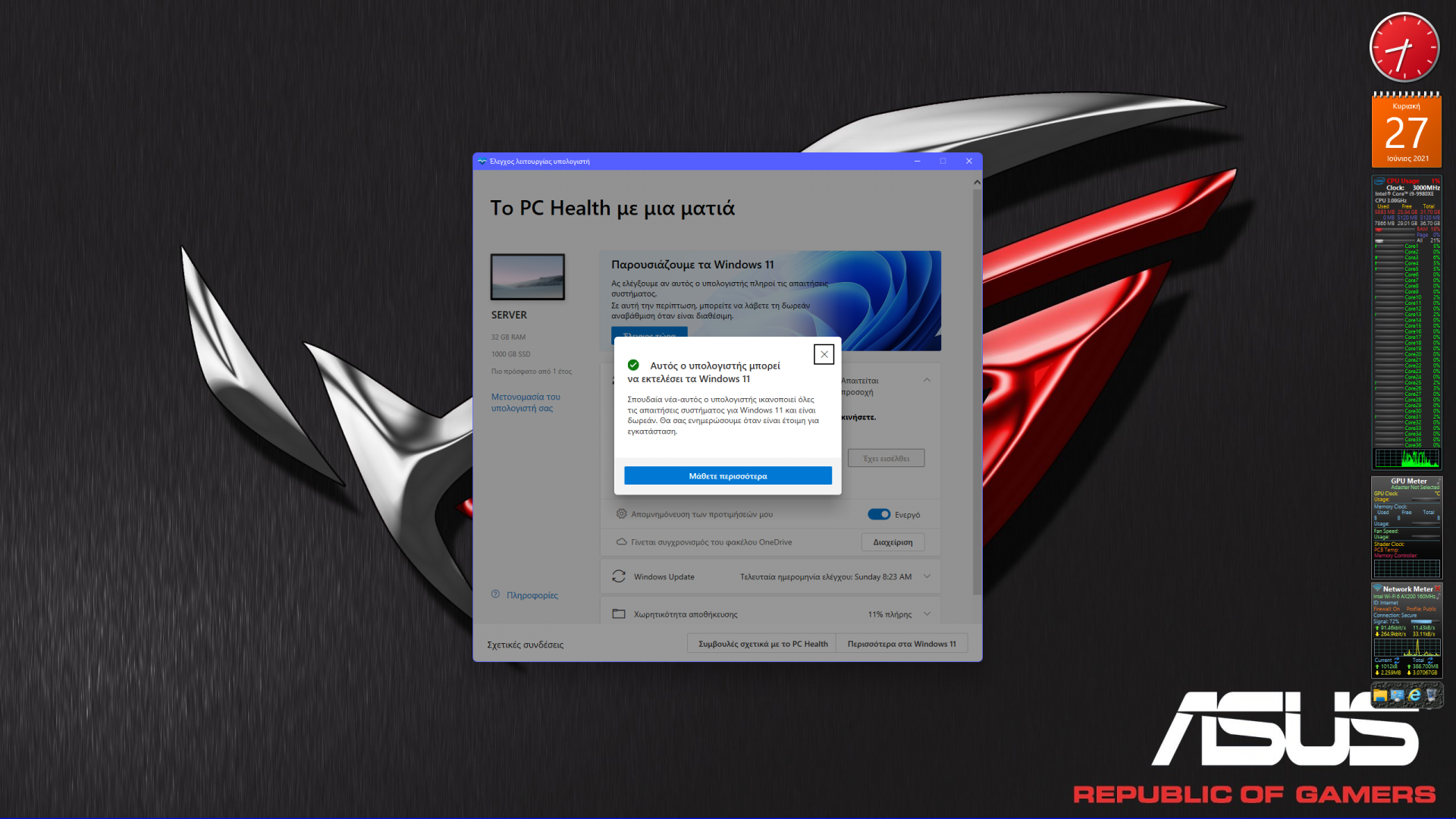
Task: Open the Recycle Bin in the desktop dock
Action: (x=1432, y=695)
